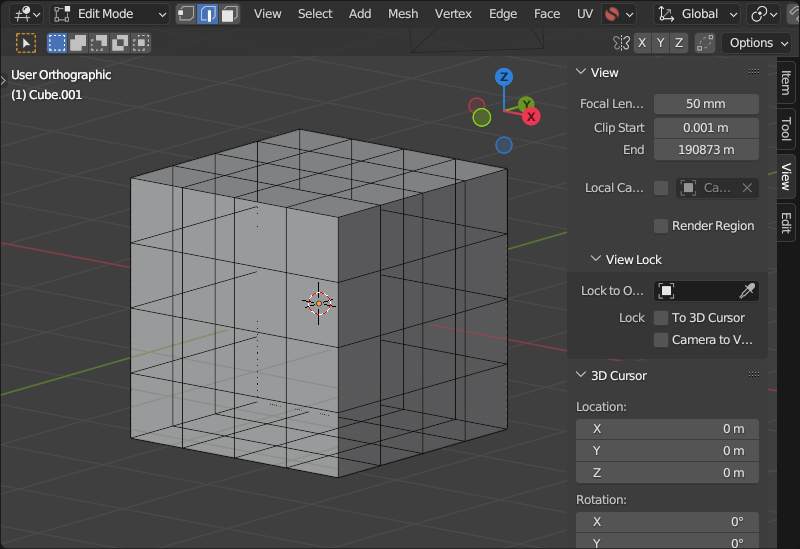
Task: Click the hollow green negative Y gizmo circle
Action: (482, 118)
